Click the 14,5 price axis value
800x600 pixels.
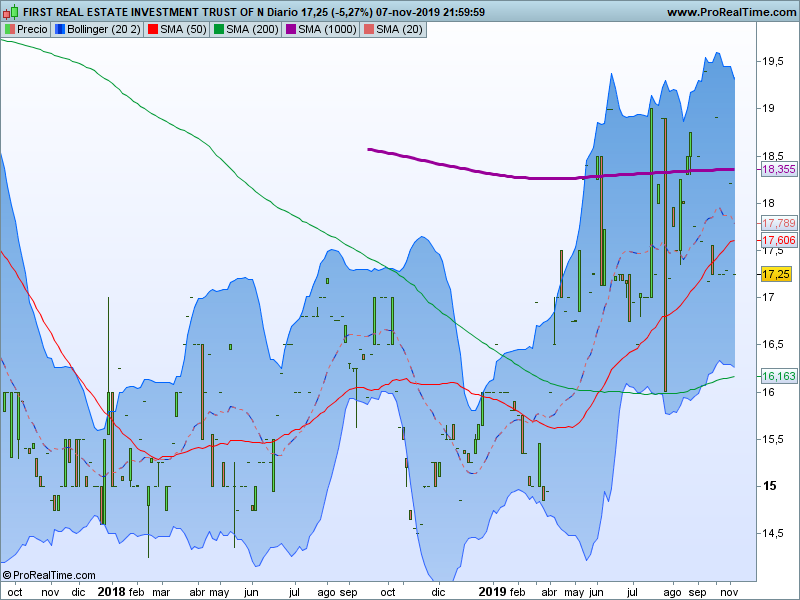pos(773,533)
